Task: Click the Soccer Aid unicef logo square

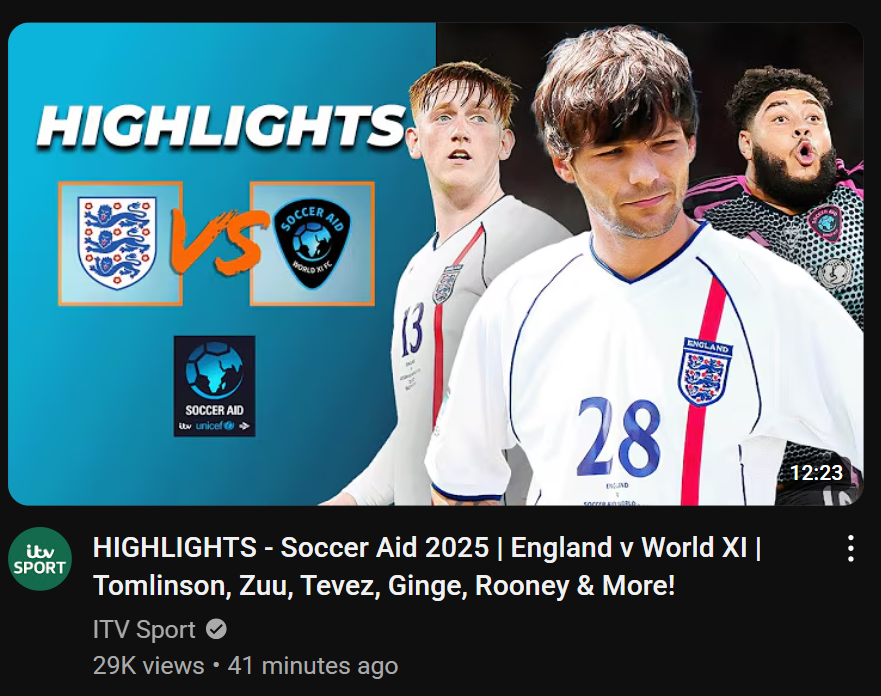Action: [x=215, y=386]
